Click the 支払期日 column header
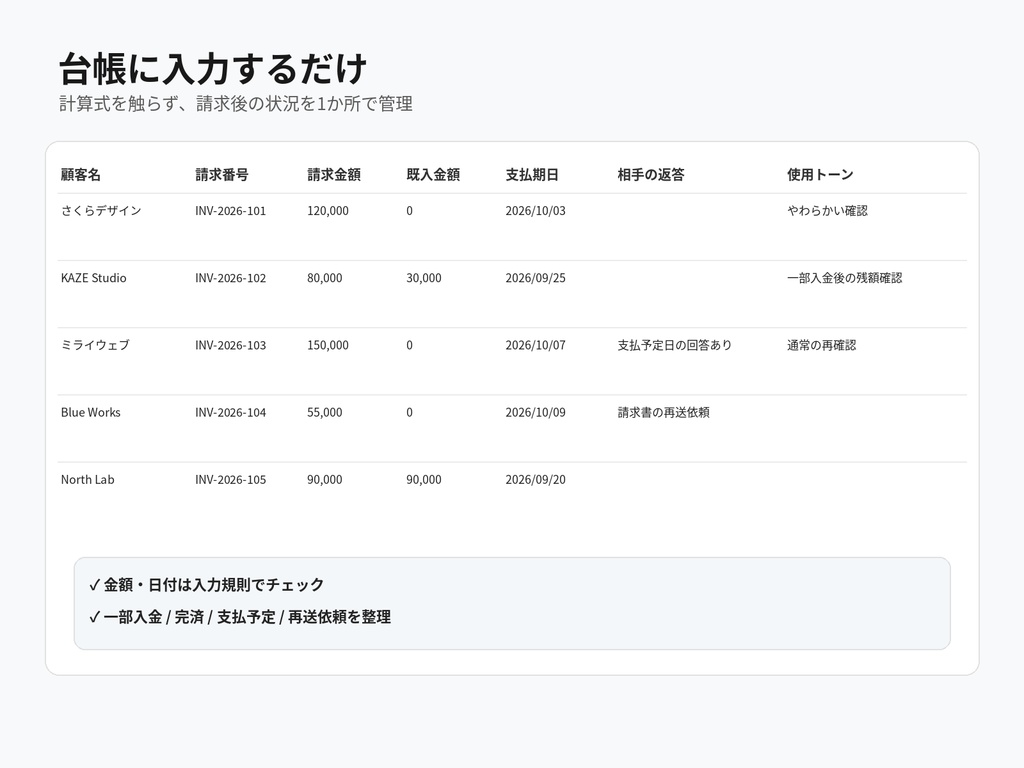Screen dimensions: 1024x768 coord(532,174)
